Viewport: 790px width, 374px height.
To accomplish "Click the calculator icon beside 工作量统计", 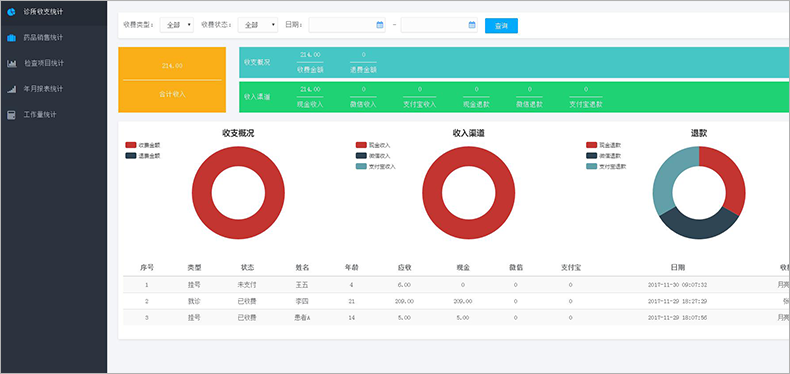I will click(11, 115).
